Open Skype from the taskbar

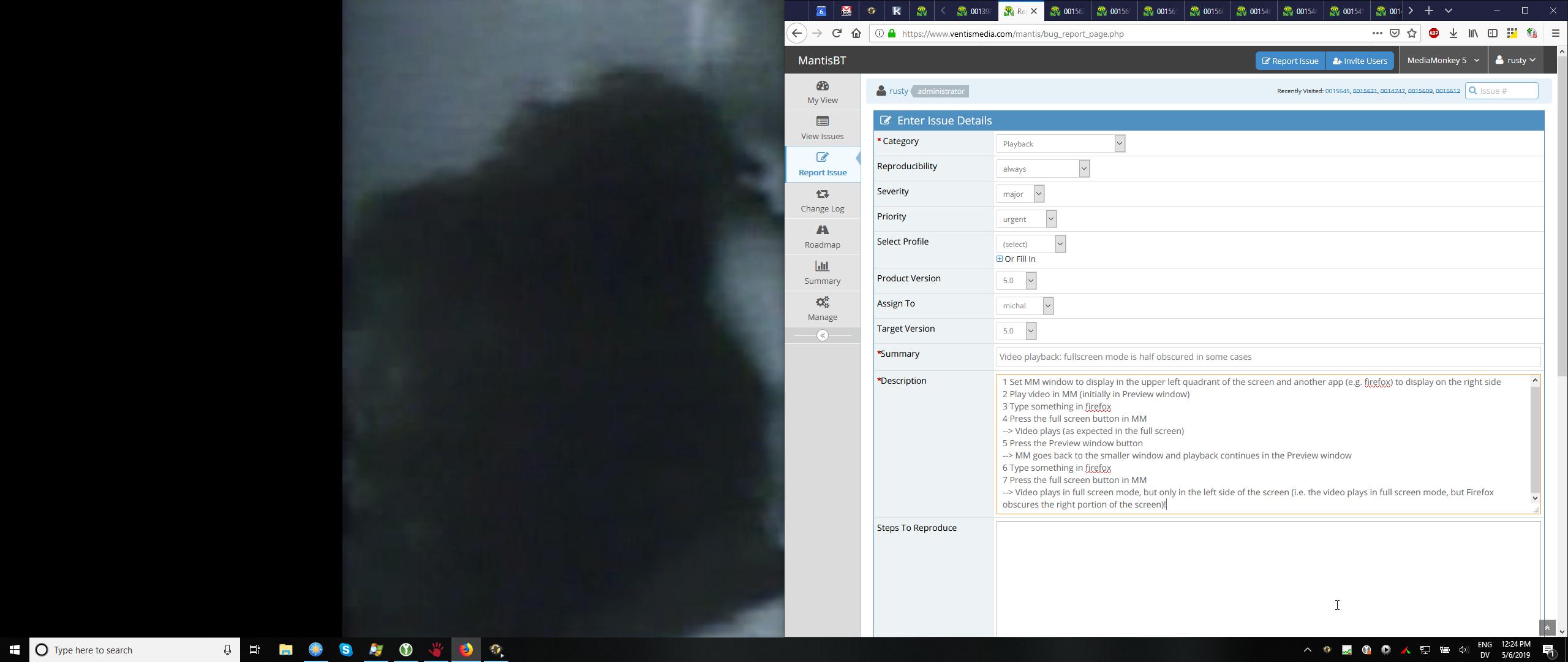coord(345,650)
